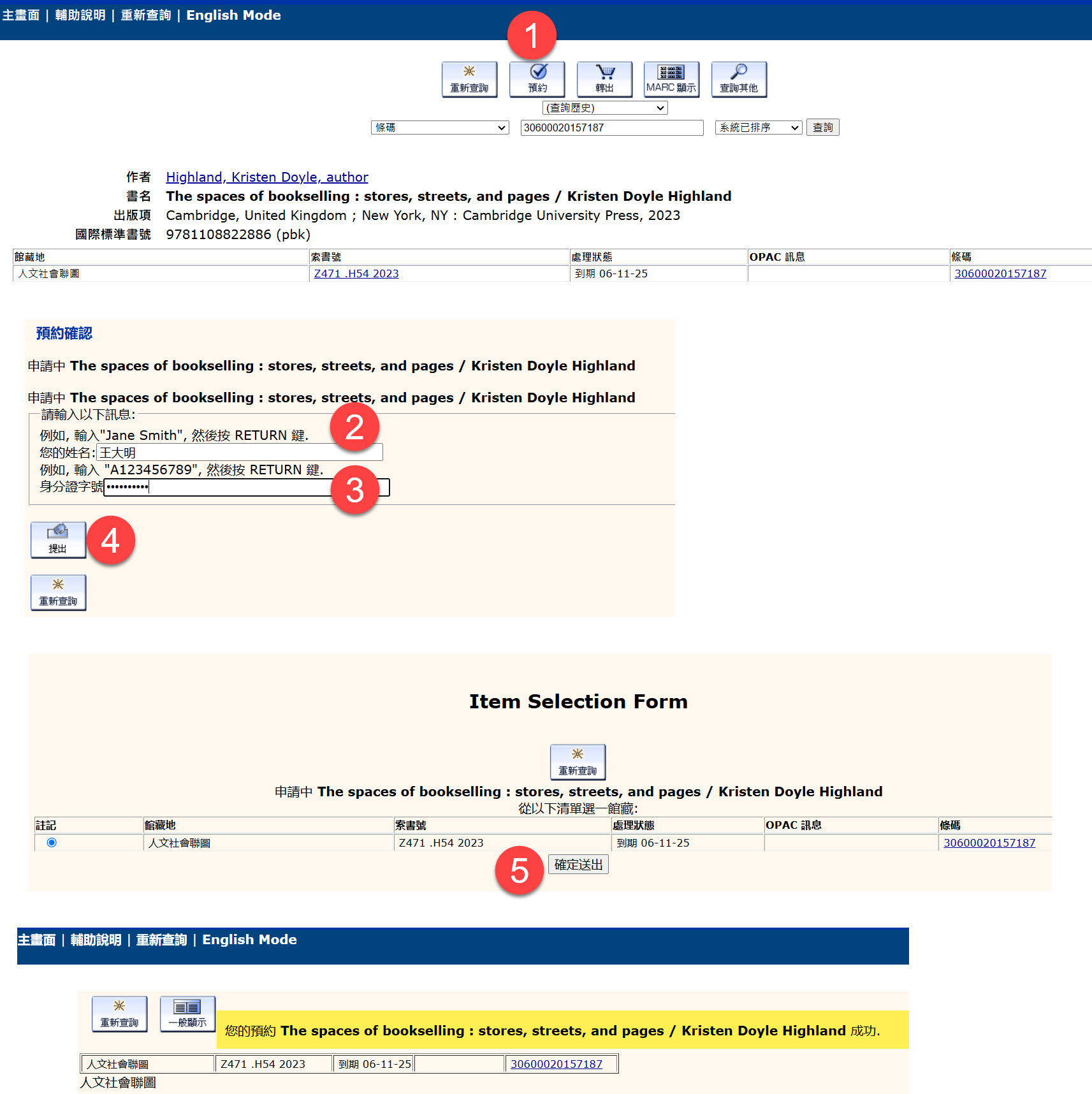
Task: Click status 到期 06-11-25 in top table
Action: 611,273
